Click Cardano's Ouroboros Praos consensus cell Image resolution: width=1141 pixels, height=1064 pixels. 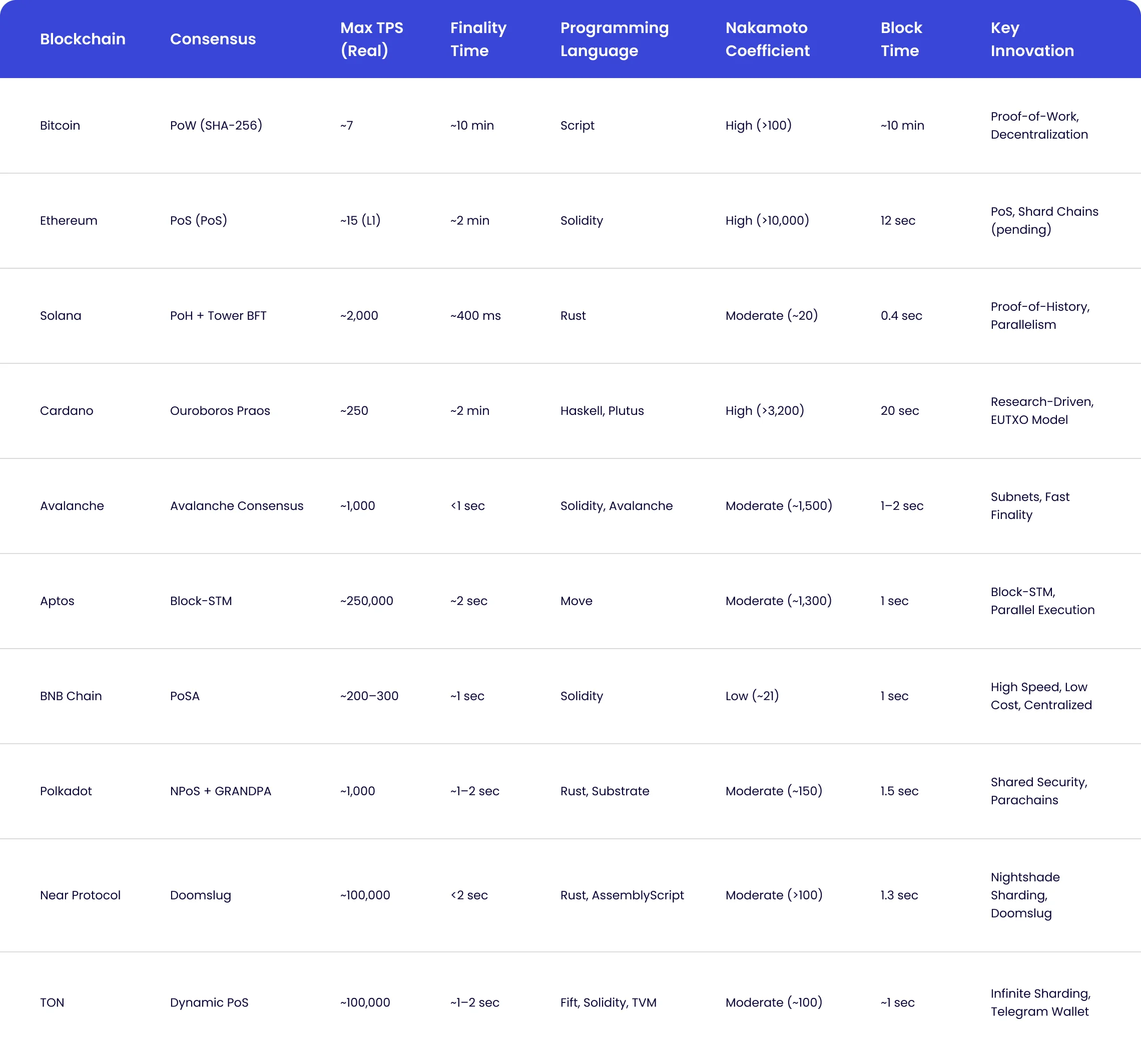(x=220, y=410)
